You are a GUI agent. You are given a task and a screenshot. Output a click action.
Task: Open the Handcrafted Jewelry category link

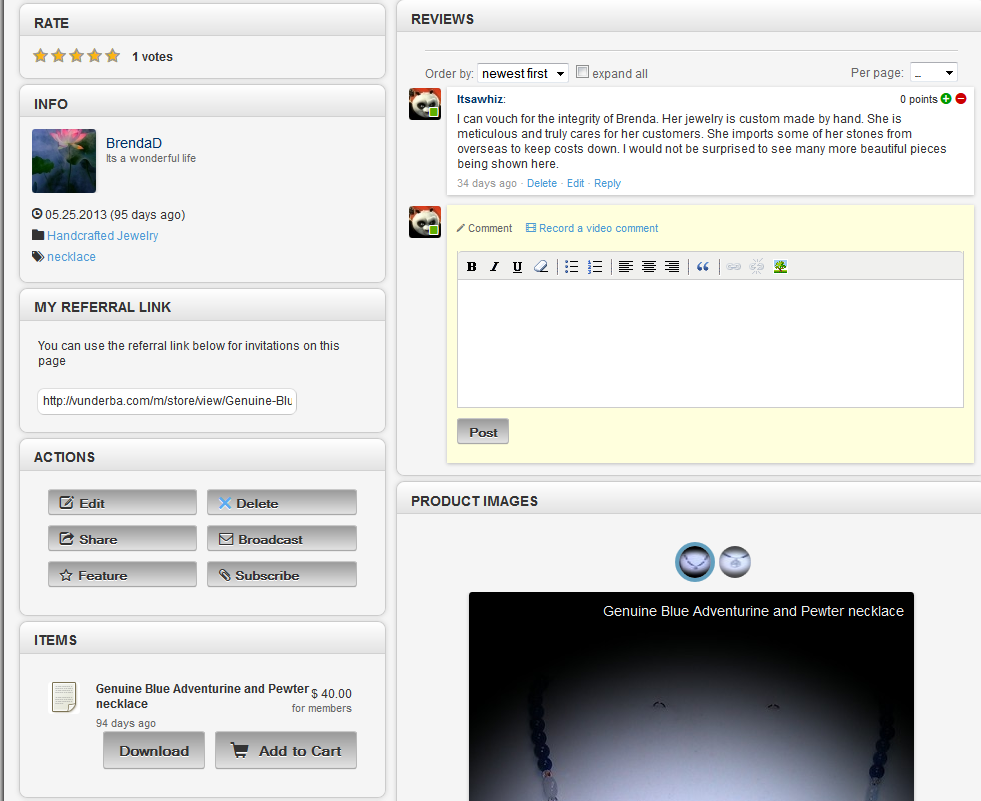[x=102, y=236]
